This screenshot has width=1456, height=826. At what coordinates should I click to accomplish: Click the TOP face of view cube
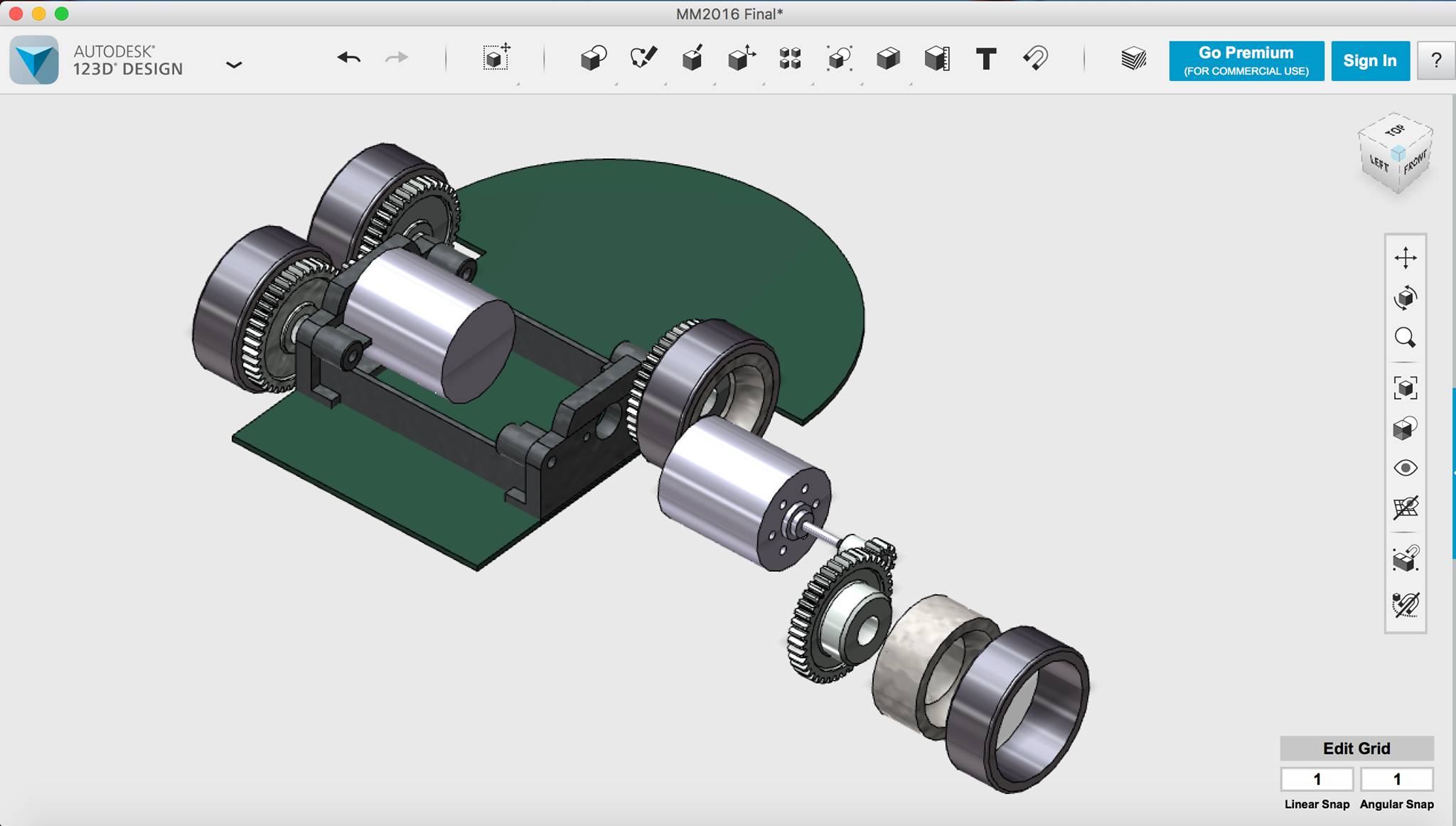point(1394,131)
